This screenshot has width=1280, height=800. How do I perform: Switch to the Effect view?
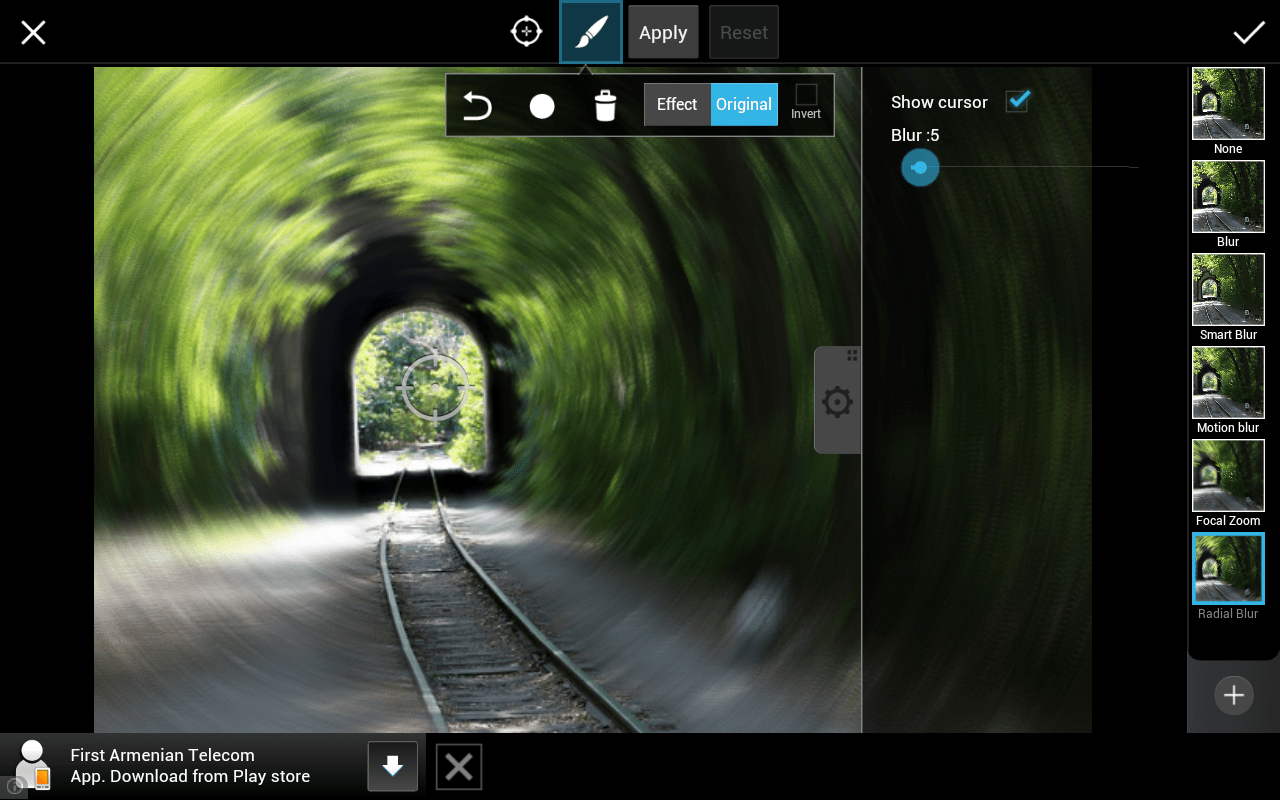coord(677,104)
